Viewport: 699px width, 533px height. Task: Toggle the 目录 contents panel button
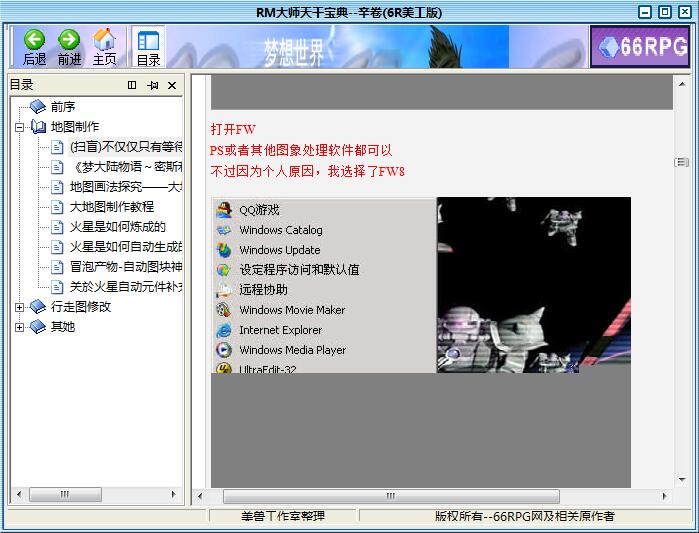148,47
